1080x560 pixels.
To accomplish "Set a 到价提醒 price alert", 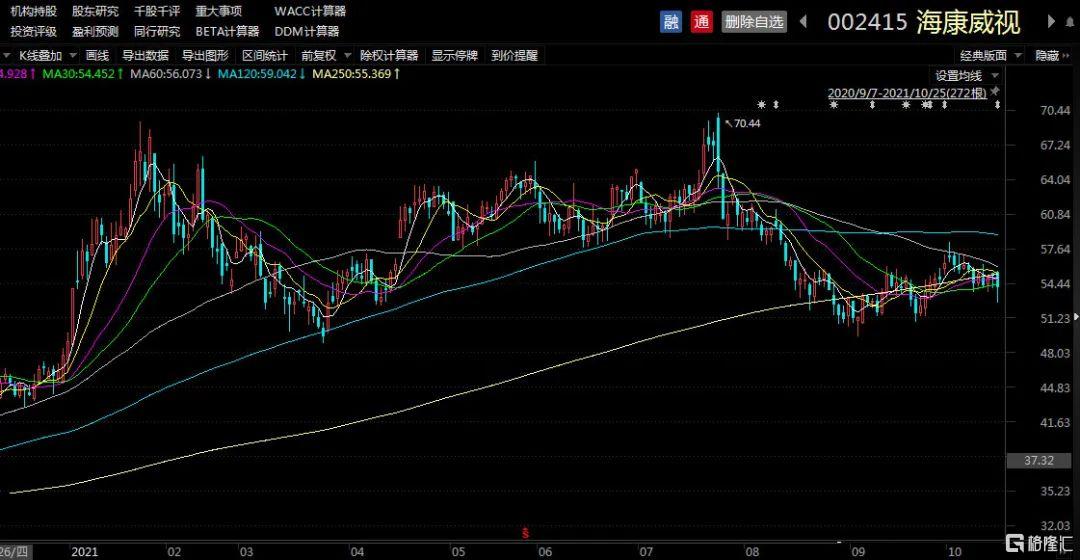I will (x=515, y=56).
